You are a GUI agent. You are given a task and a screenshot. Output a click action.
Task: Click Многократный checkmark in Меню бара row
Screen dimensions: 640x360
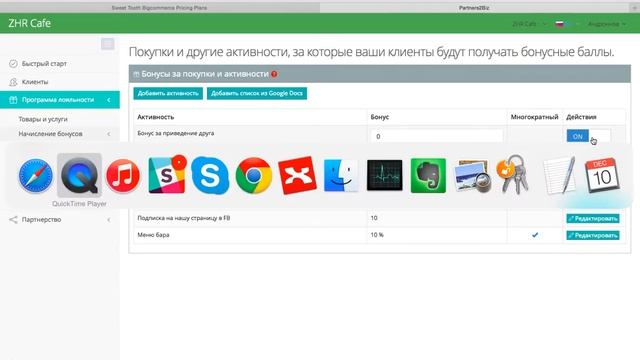tap(535, 235)
